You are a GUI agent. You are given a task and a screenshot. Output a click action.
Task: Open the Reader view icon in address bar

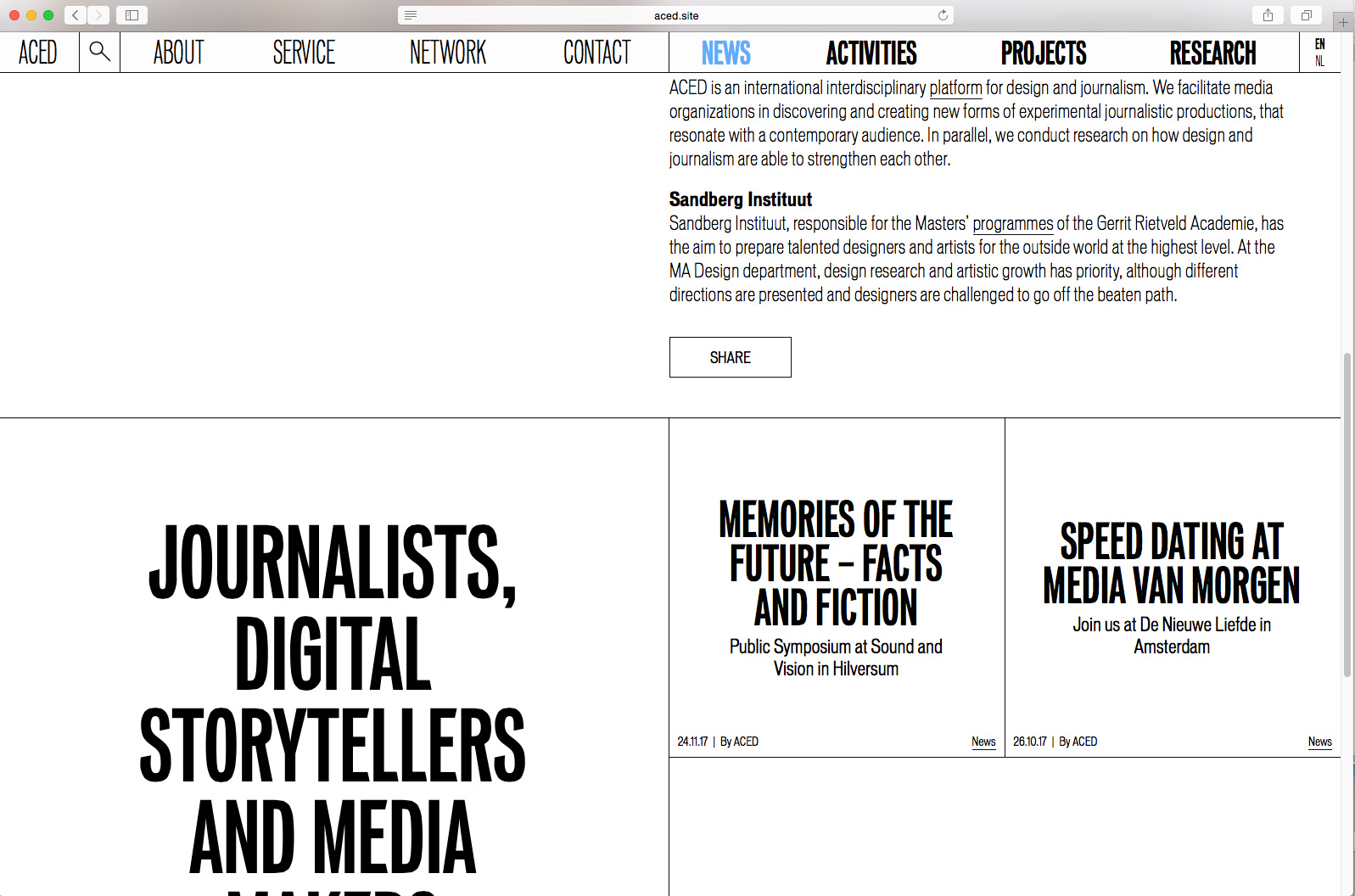(411, 15)
